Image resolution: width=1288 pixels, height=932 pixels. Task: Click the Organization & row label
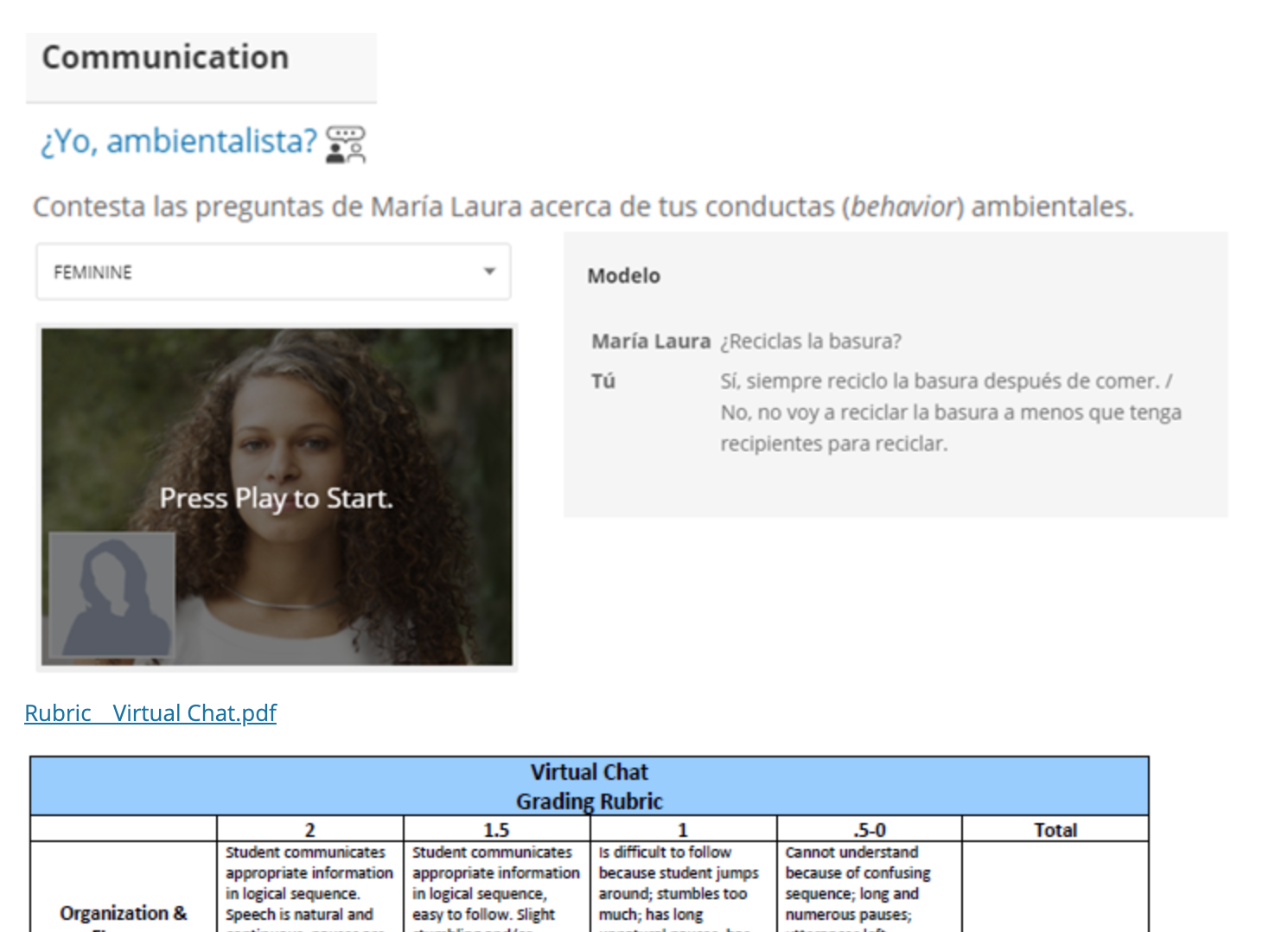pyautogui.click(x=123, y=913)
